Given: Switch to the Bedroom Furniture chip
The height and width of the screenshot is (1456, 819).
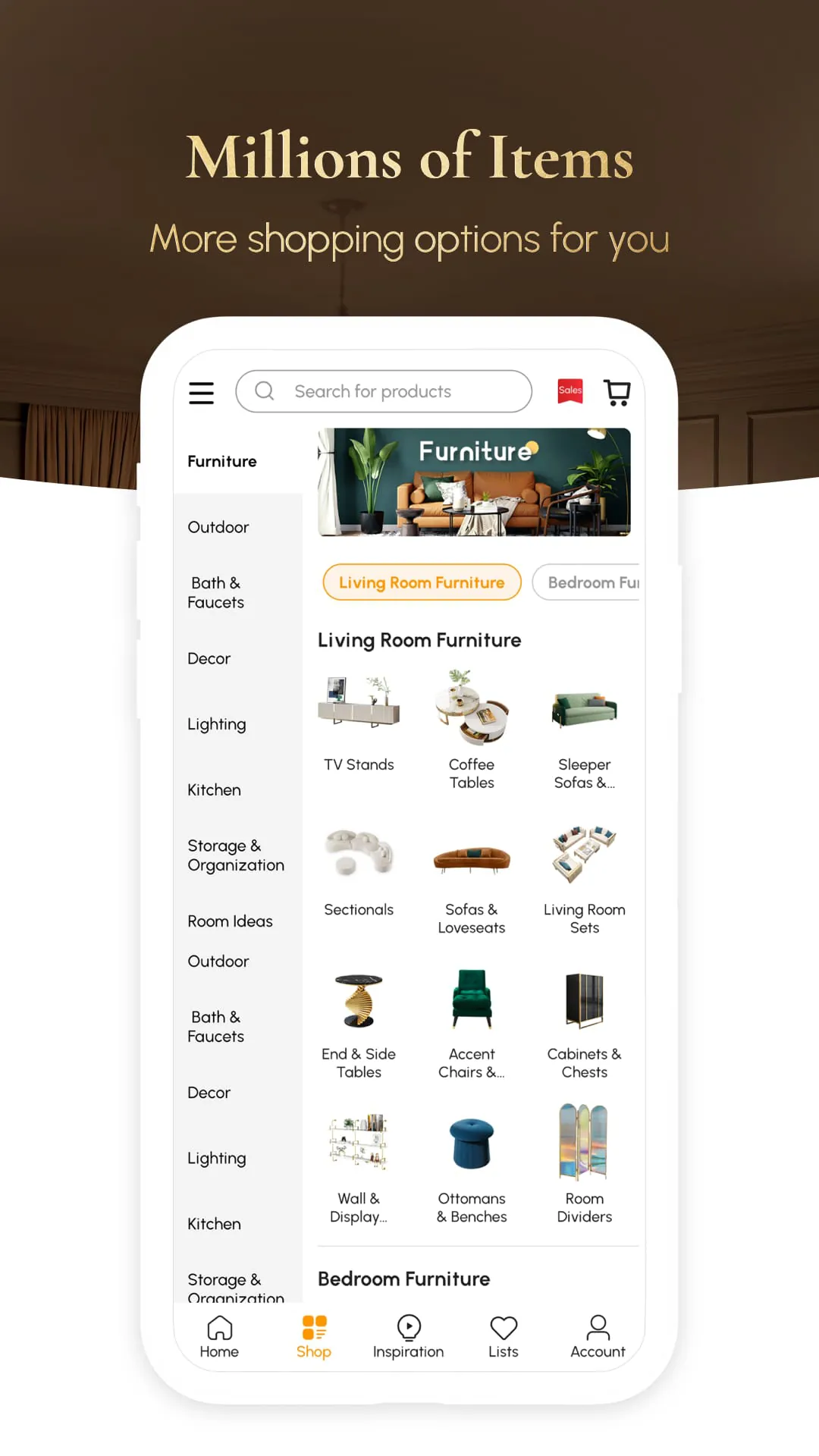Looking at the screenshot, I should click(586, 582).
